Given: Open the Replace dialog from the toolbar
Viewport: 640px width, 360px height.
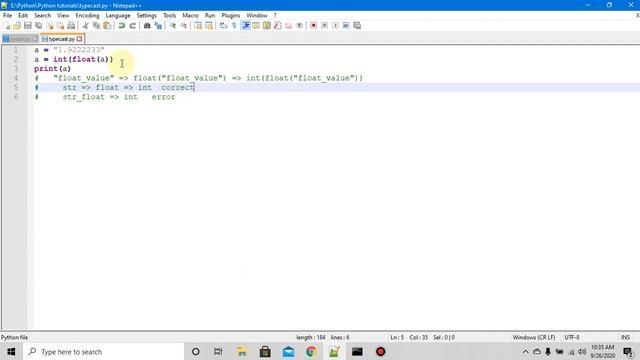Looking at the screenshot, I should [158, 26].
